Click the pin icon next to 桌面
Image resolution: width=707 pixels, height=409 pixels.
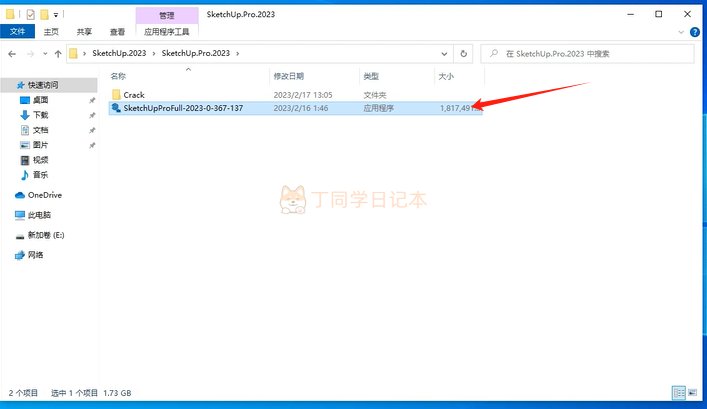[92, 100]
